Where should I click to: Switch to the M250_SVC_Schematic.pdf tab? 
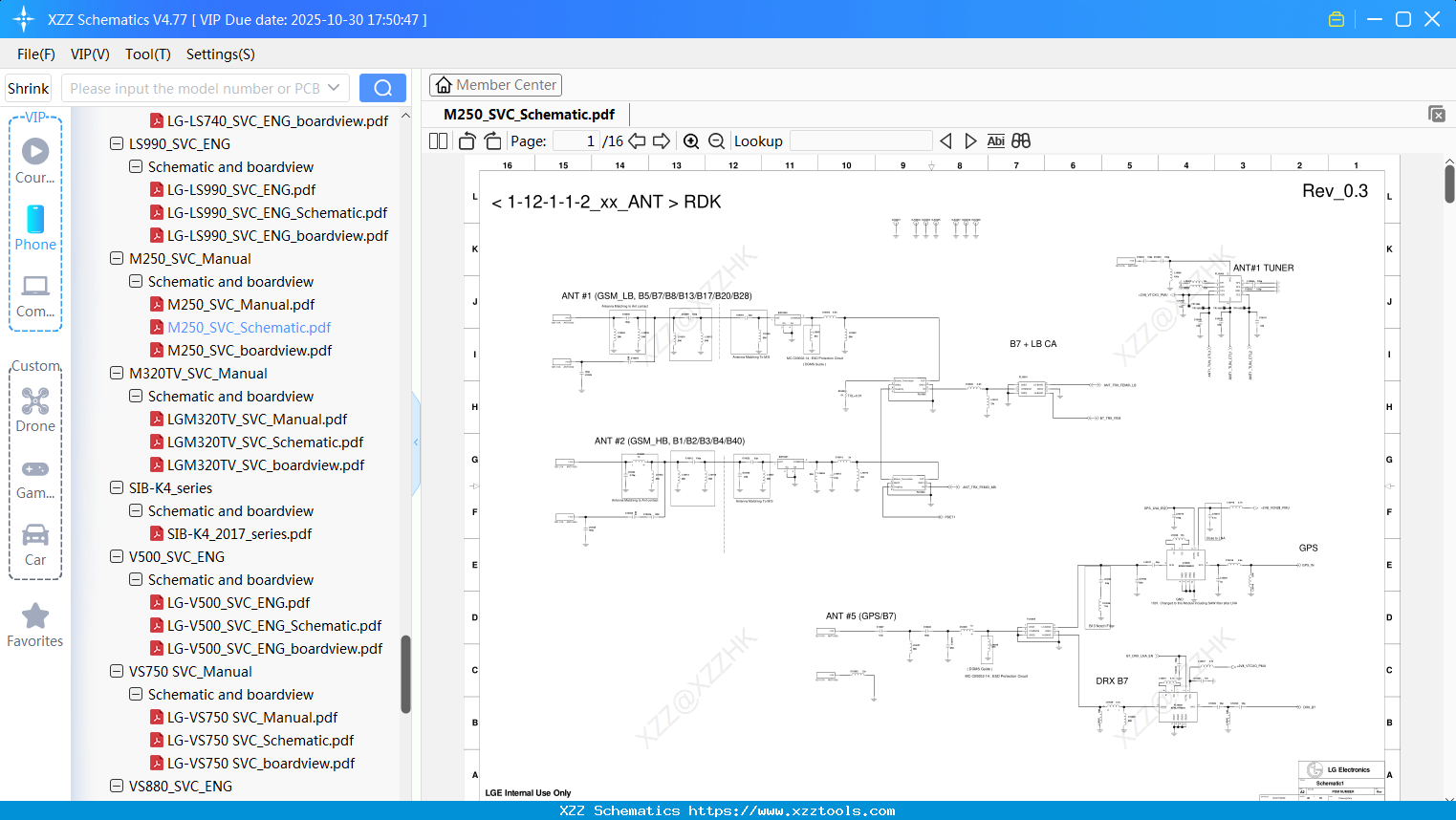(x=529, y=114)
